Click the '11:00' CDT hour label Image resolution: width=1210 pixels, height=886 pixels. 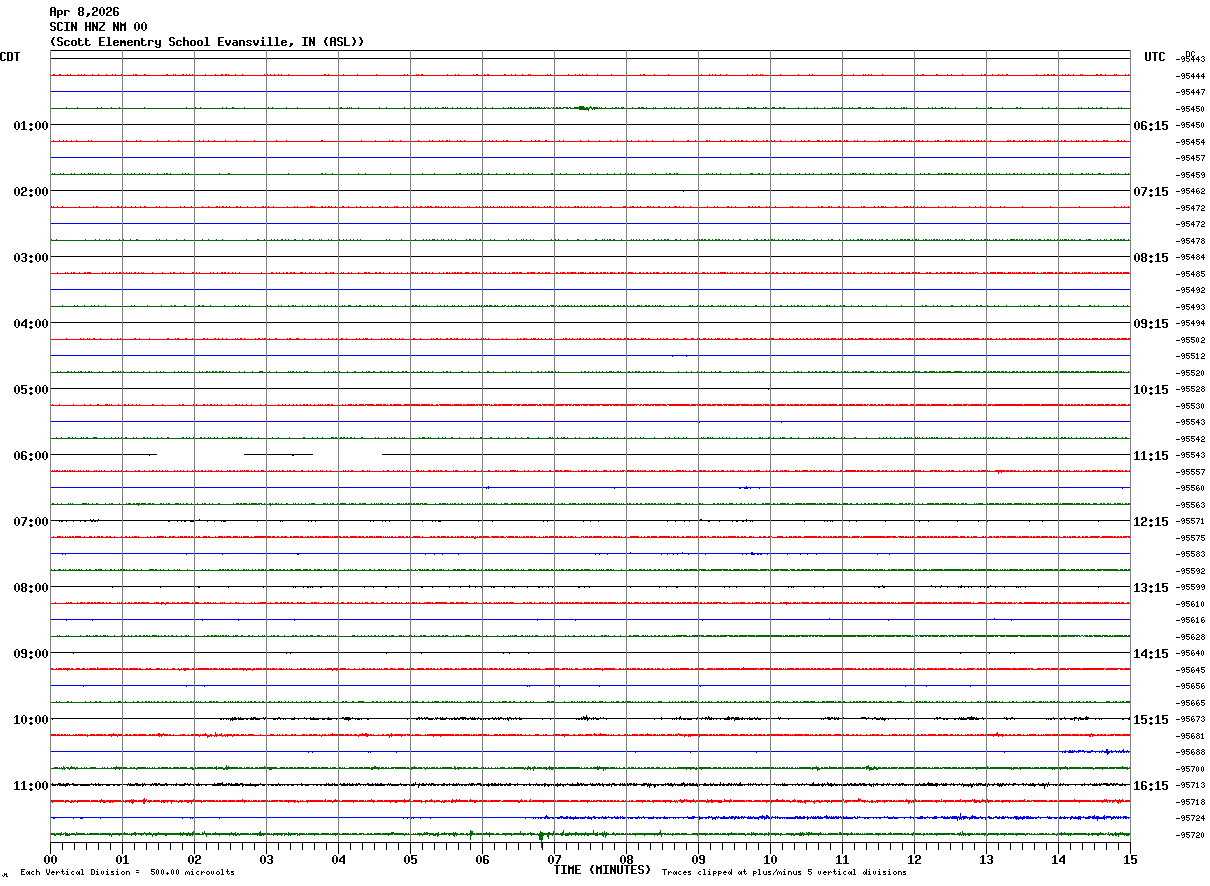pyautogui.click(x=31, y=786)
